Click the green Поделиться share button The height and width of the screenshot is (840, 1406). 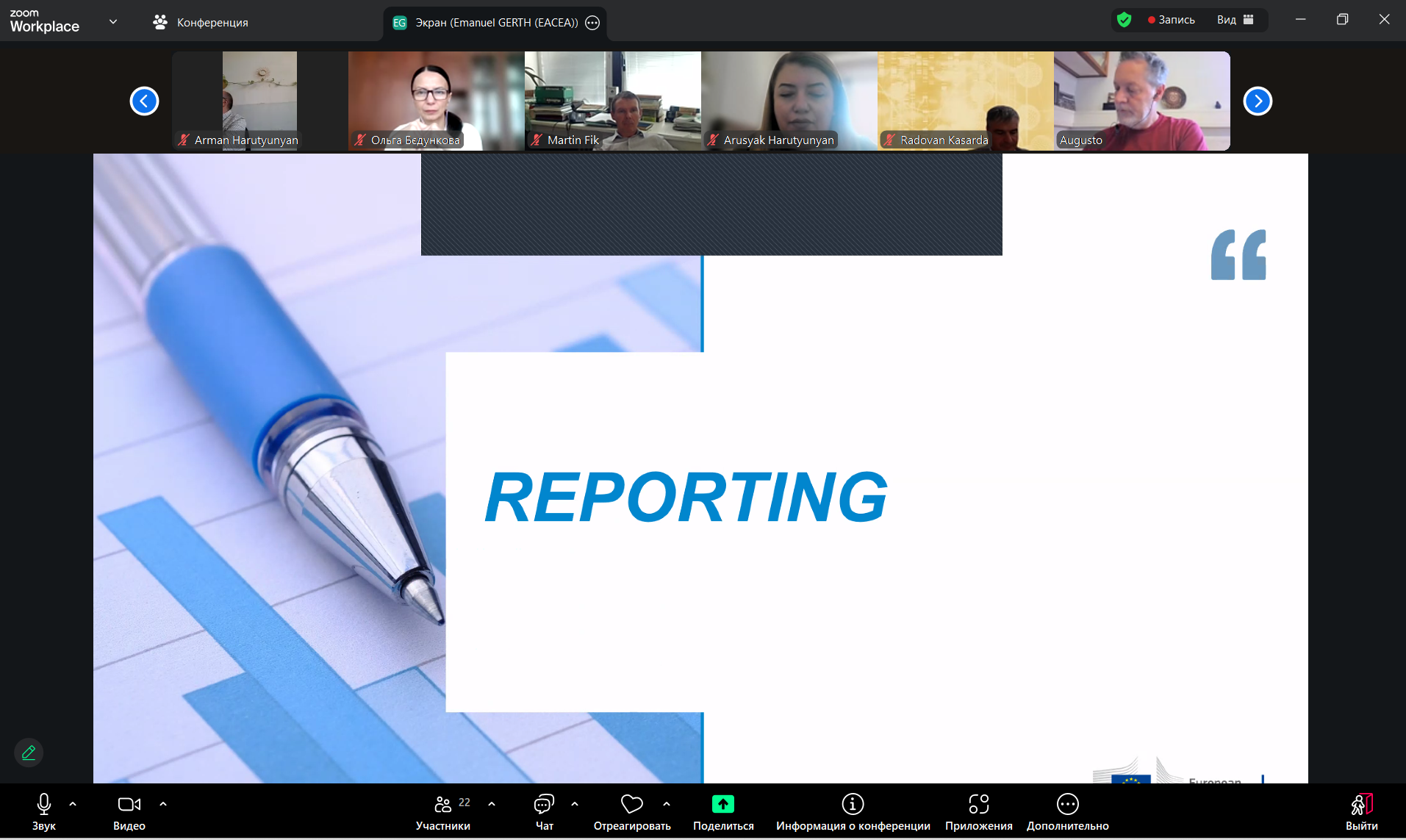[722, 805]
